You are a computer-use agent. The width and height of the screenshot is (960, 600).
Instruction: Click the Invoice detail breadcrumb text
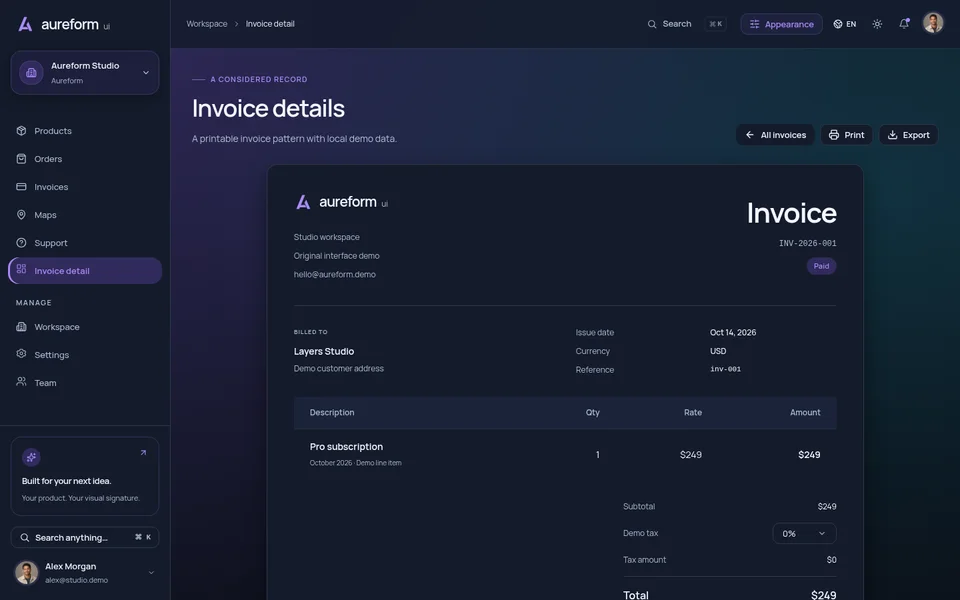pyautogui.click(x=270, y=24)
